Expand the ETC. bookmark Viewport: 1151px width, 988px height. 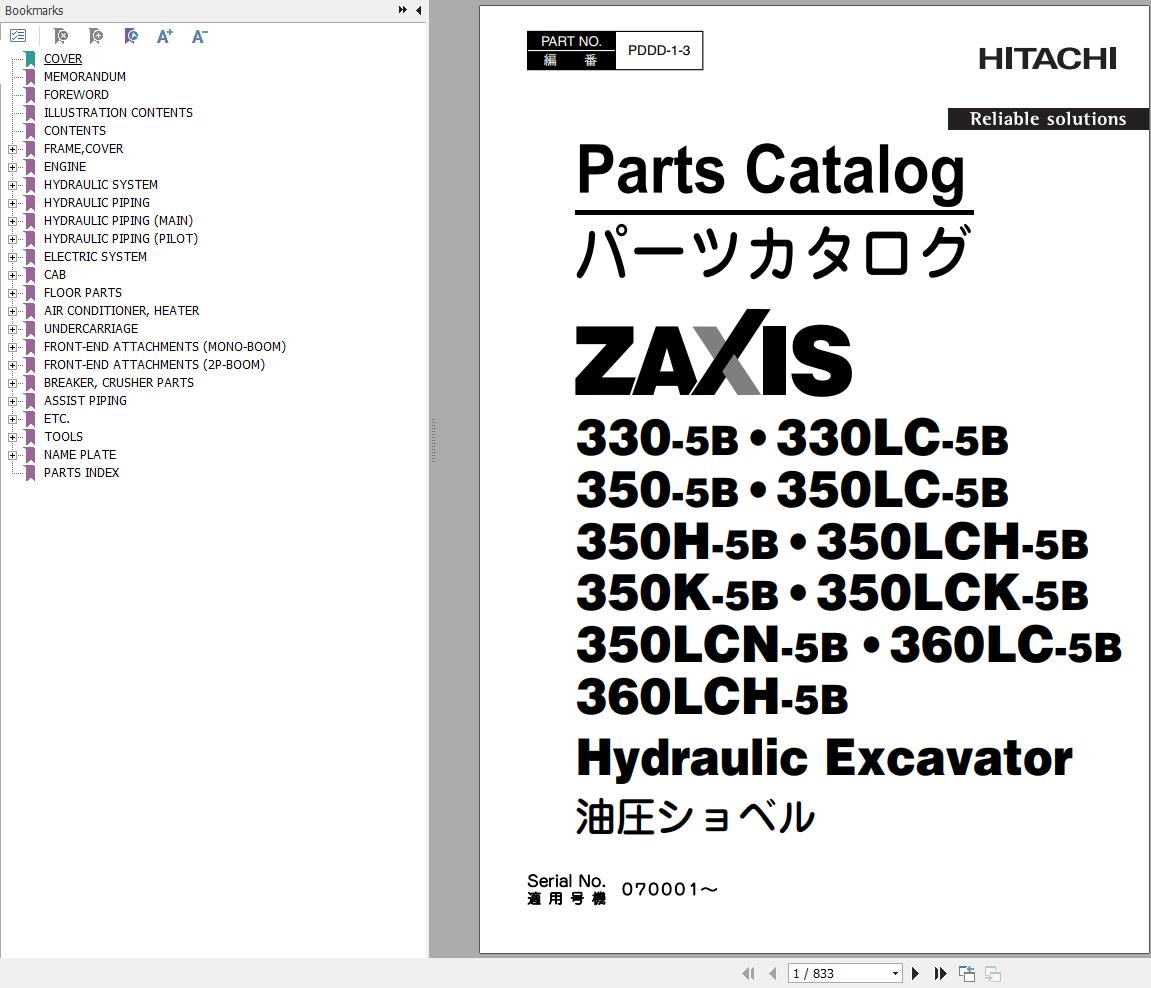[12, 419]
